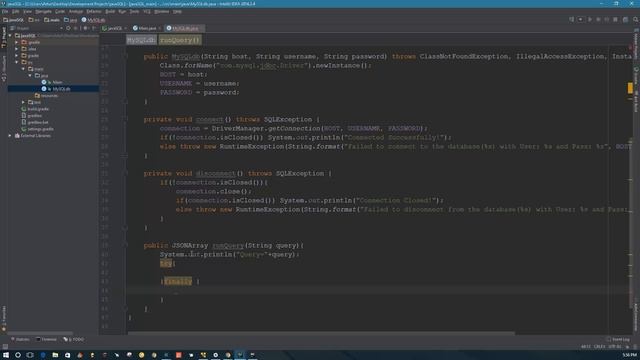640x360 pixels.
Task: Click tool window quick-access icon in status bar
Action: (x=5, y=347)
